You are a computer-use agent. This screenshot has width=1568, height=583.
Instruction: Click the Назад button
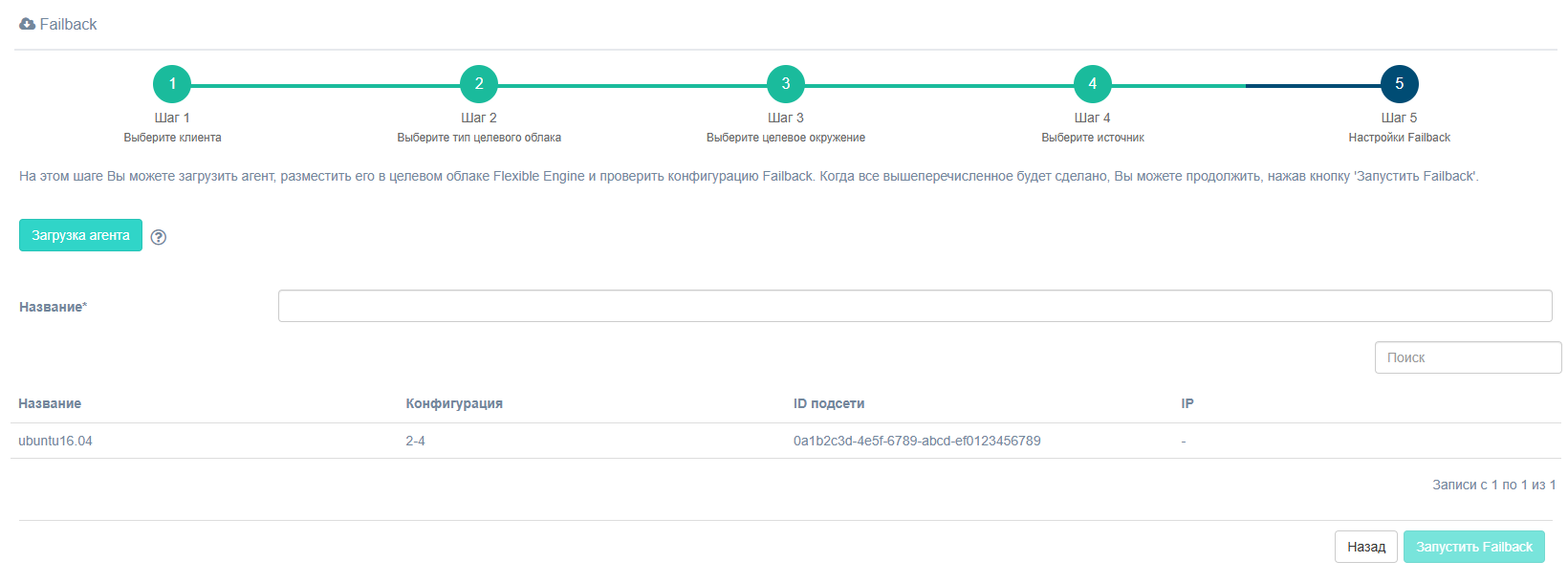[x=1366, y=547]
